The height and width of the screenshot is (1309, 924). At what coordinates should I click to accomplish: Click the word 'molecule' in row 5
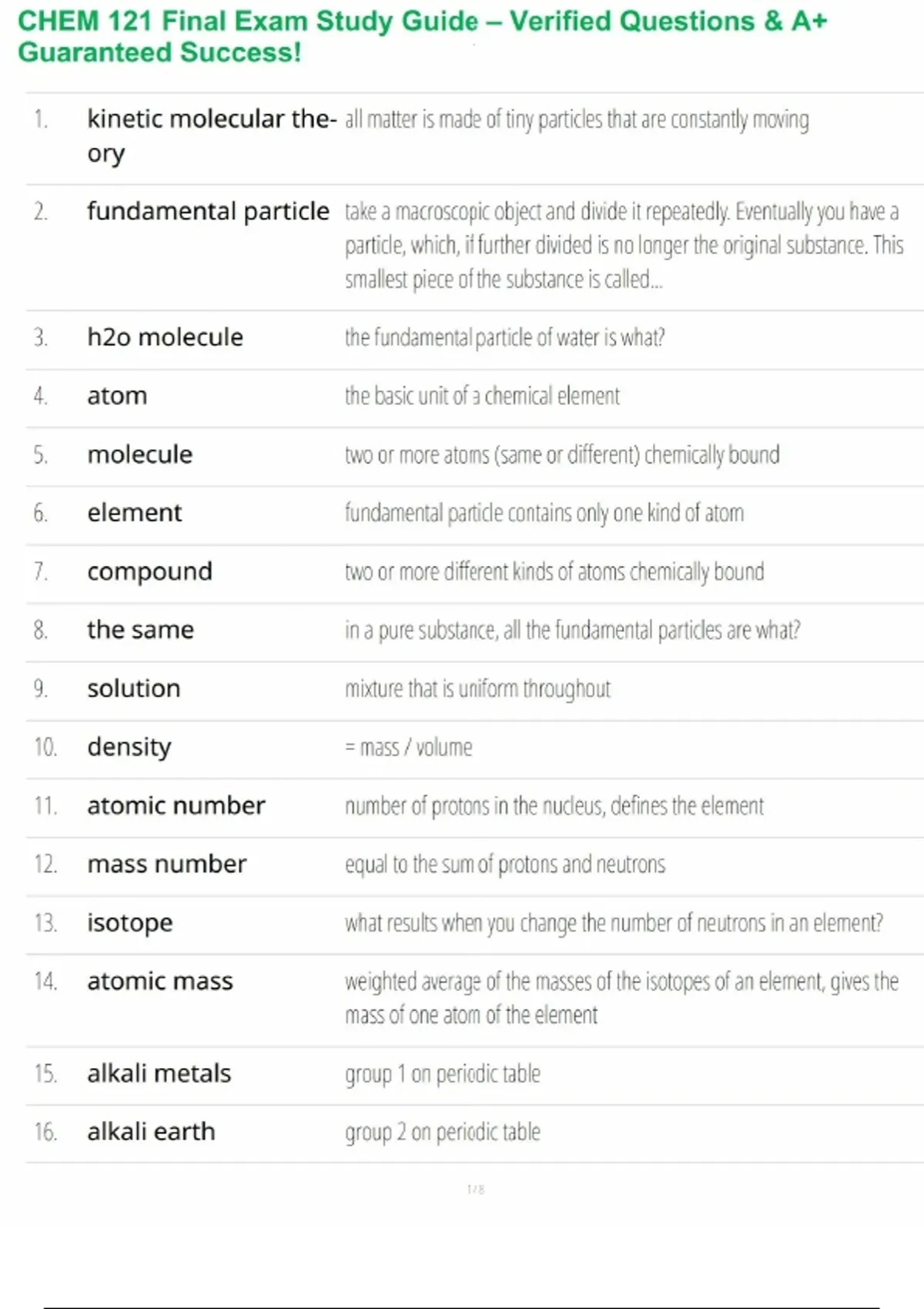pyautogui.click(x=139, y=454)
